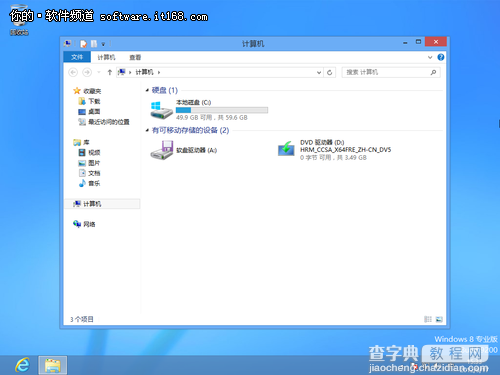Image resolution: width=500 pixels, height=375 pixels.
Task: Click File Explorer on the taskbar
Action: pyautogui.click(x=53, y=365)
